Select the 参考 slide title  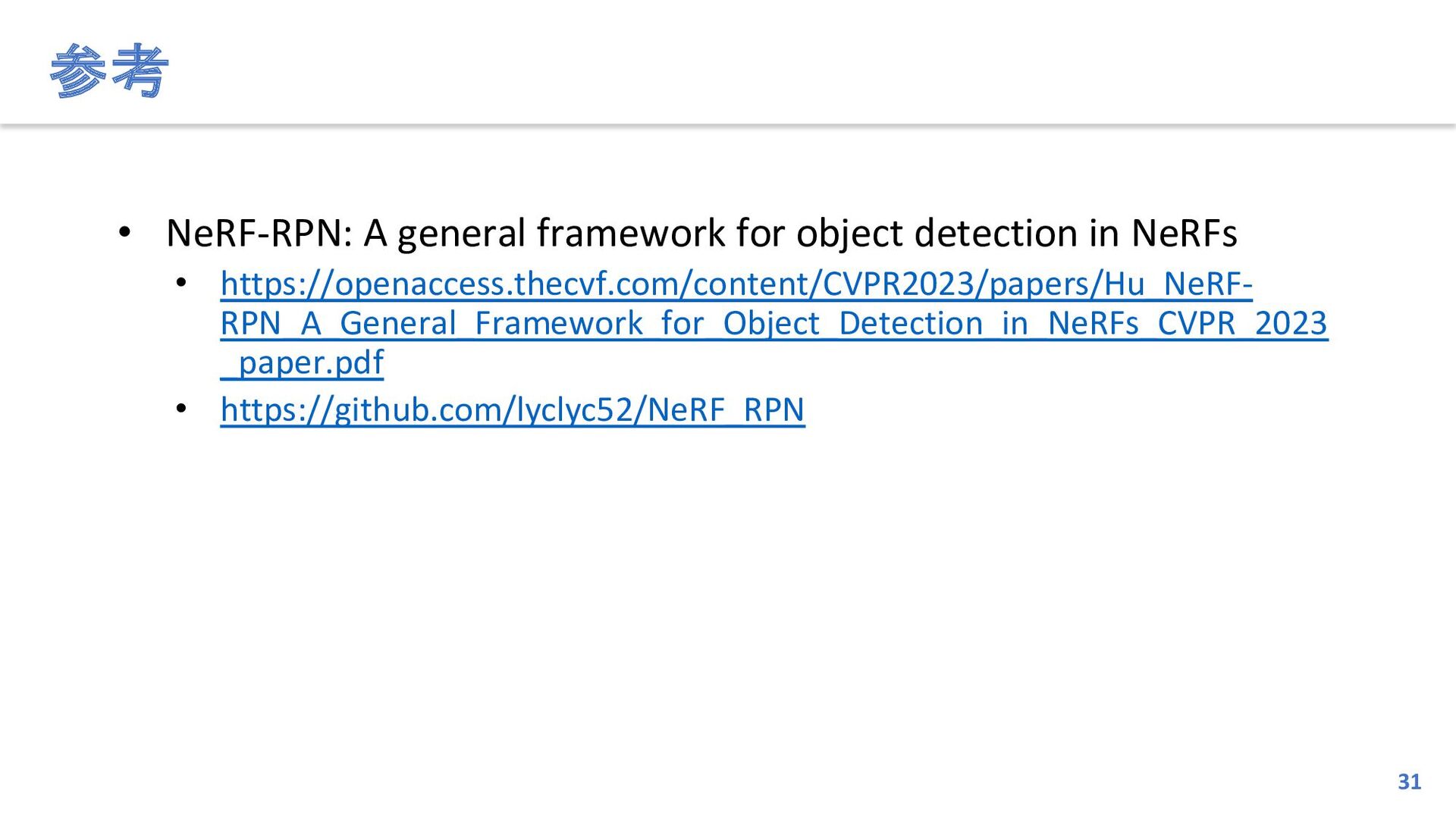109,71
